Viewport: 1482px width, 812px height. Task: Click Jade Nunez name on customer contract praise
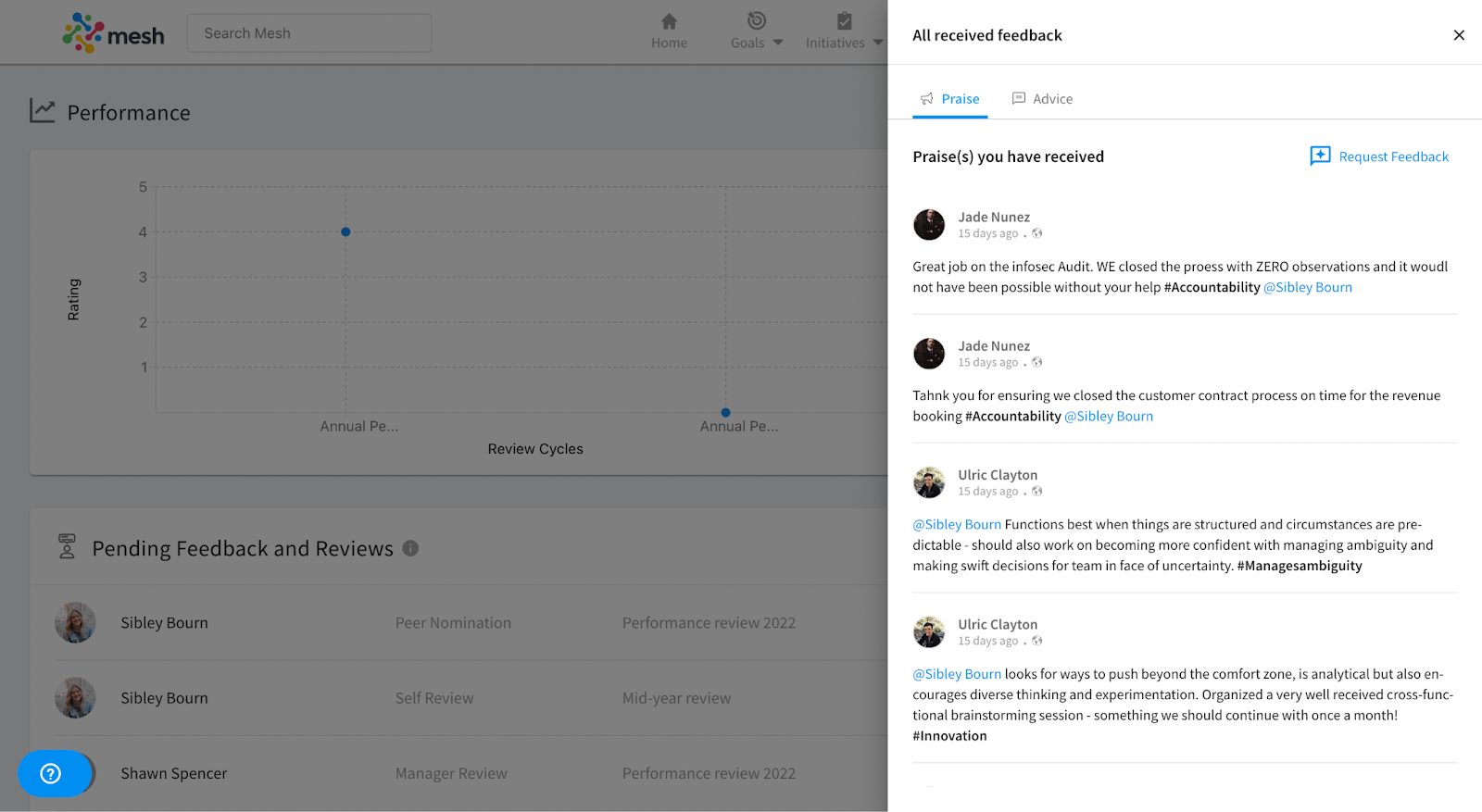pyautogui.click(x=994, y=345)
